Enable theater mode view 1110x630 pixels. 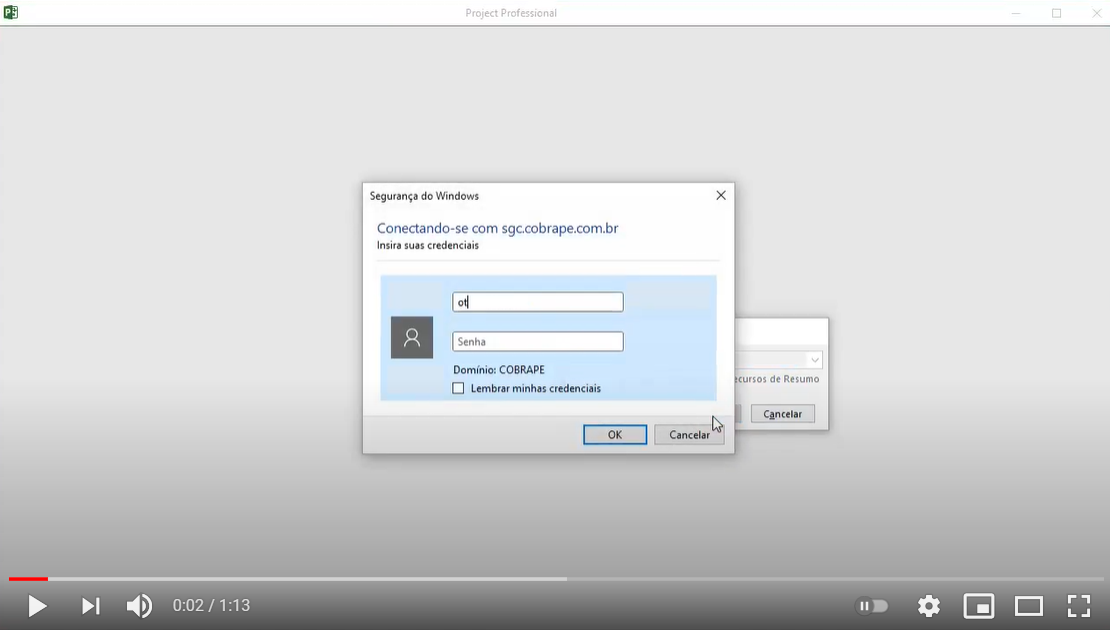click(1028, 606)
